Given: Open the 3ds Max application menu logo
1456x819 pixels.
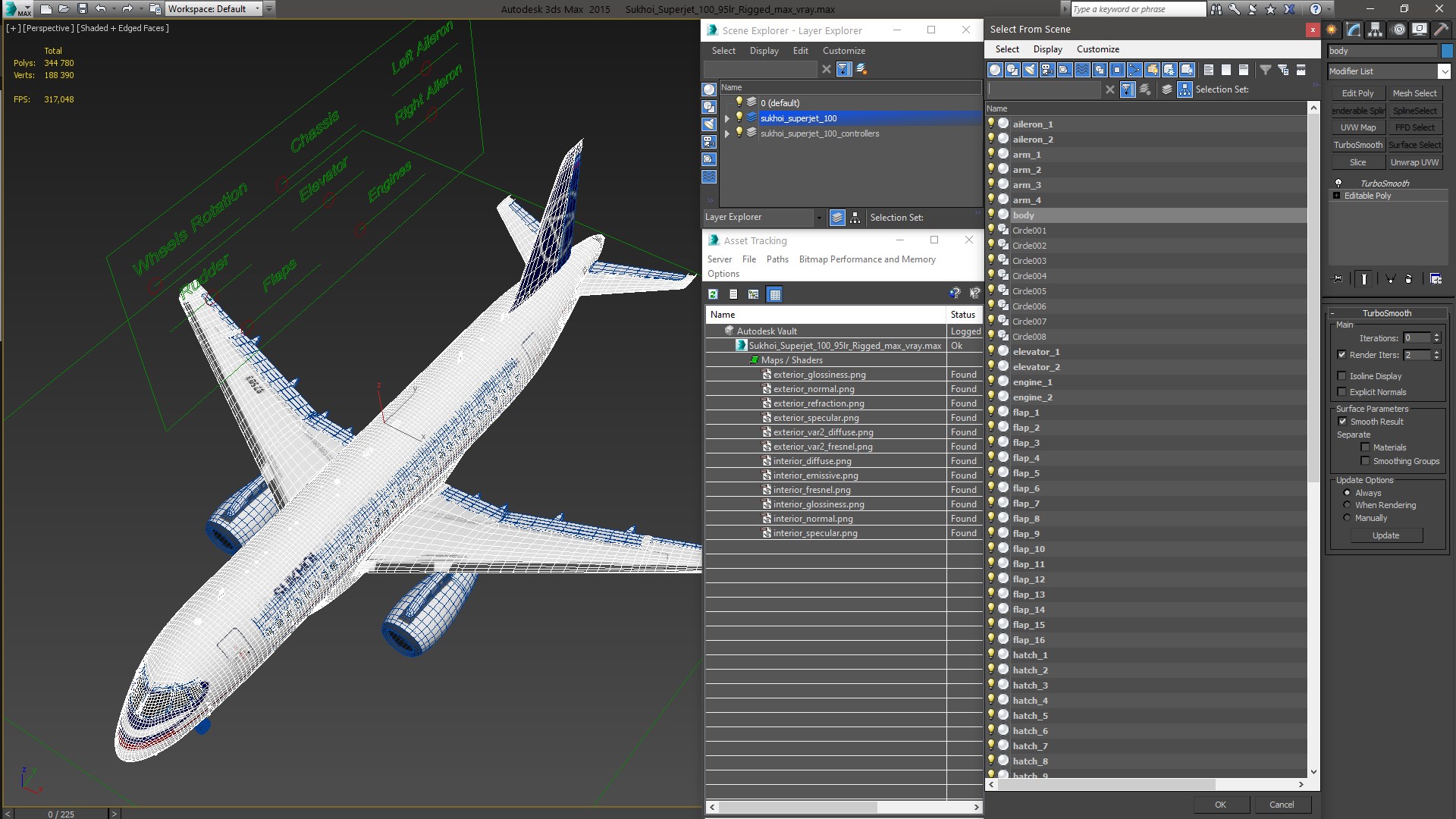Looking at the screenshot, I should (x=17, y=9).
